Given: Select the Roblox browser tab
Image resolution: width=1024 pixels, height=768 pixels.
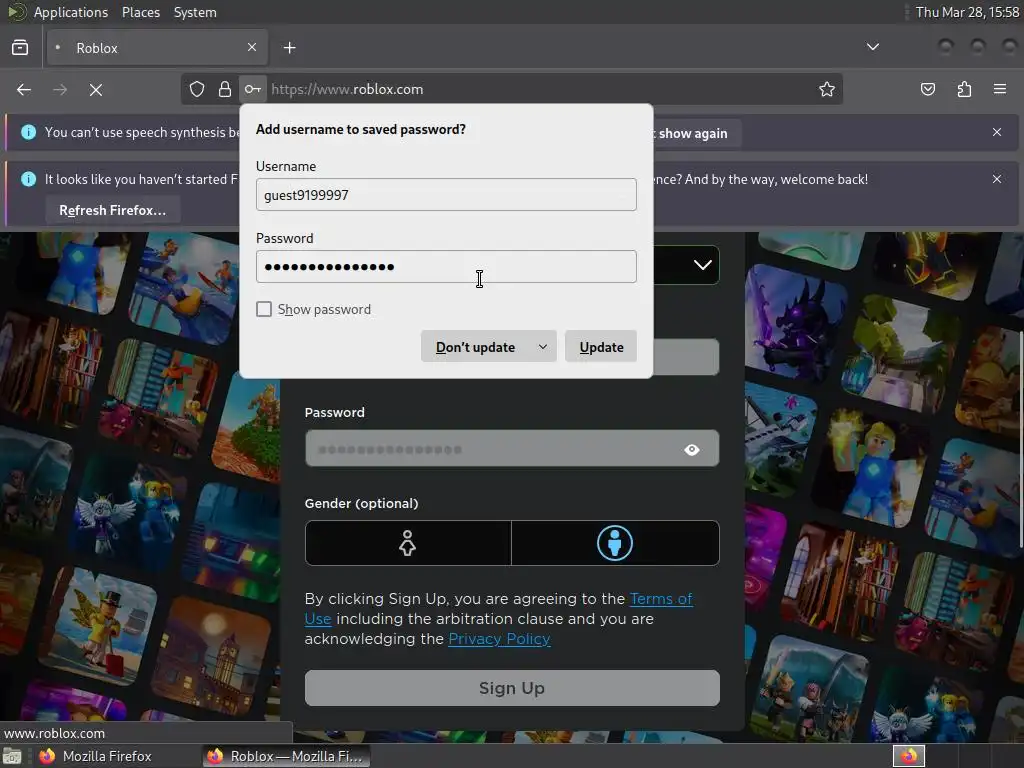Looking at the screenshot, I should point(157,48).
